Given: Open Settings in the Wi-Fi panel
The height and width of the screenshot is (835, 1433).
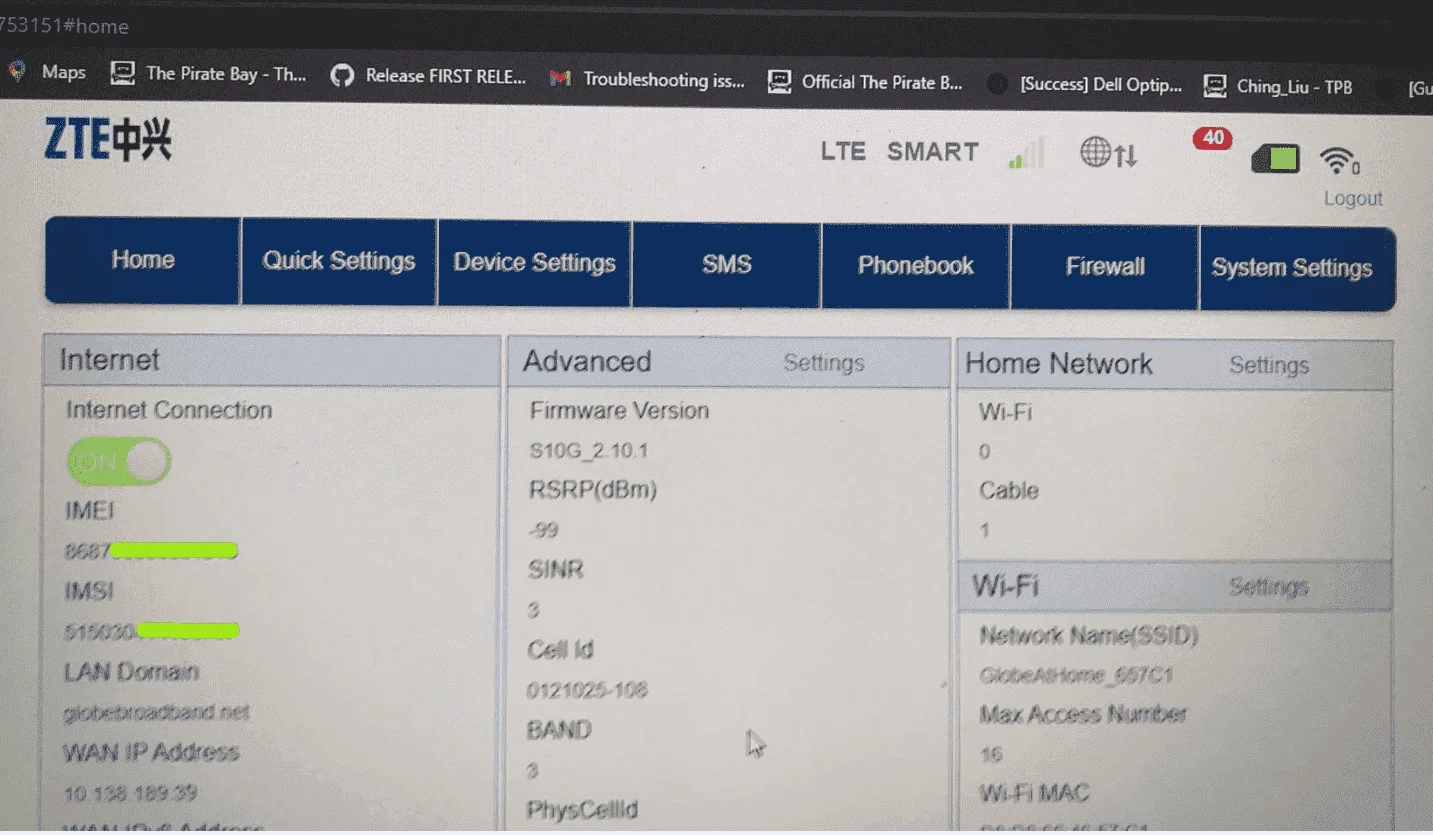Looking at the screenshot, I should [1269, 587].
